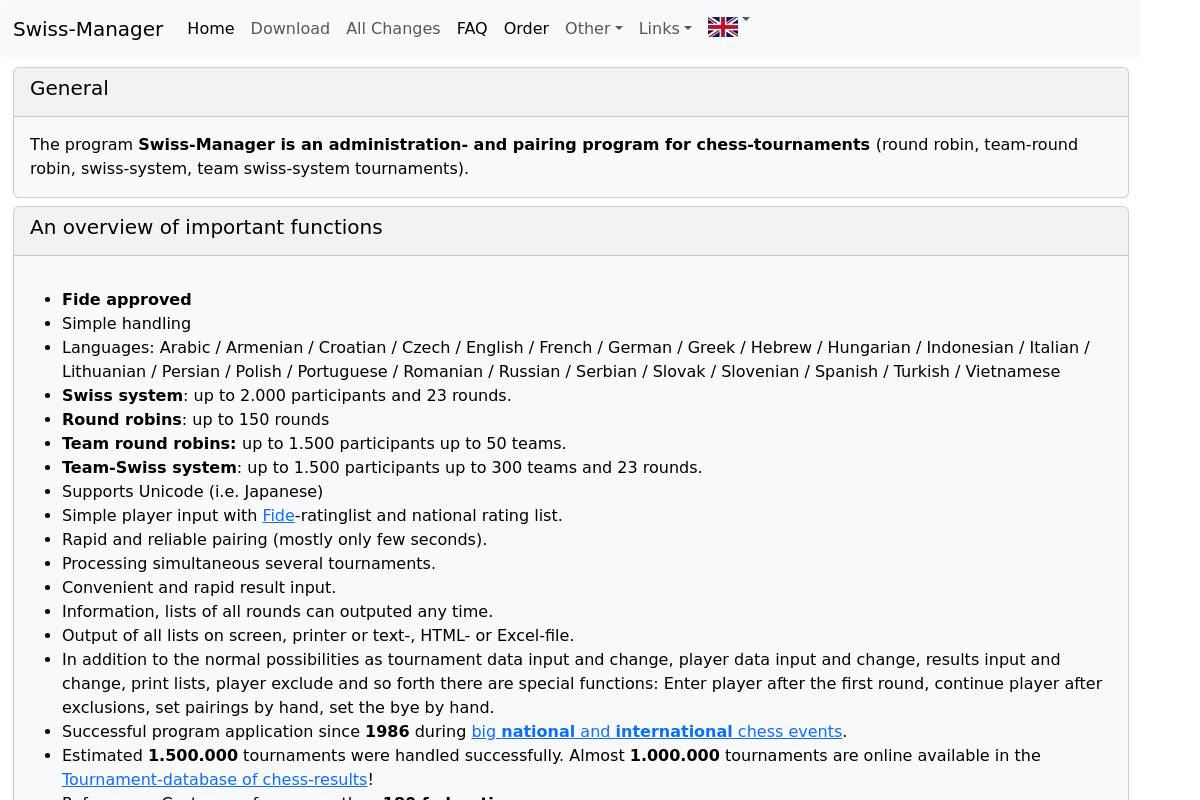Open the Swiss-Manager brand link
The image size is (1200, 800).
point(88,29)
